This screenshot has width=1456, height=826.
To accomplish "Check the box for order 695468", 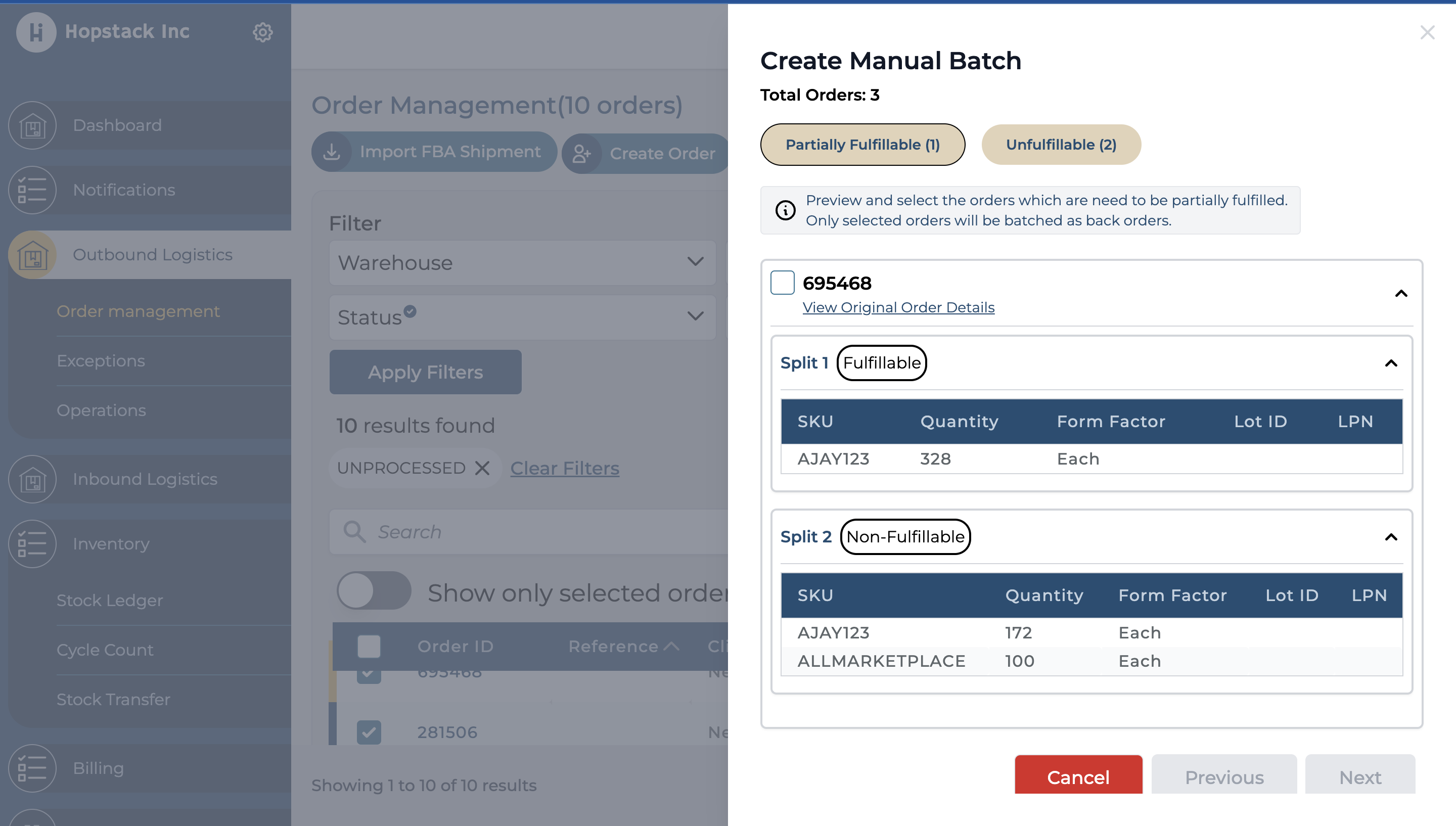I will coord(782,283).
